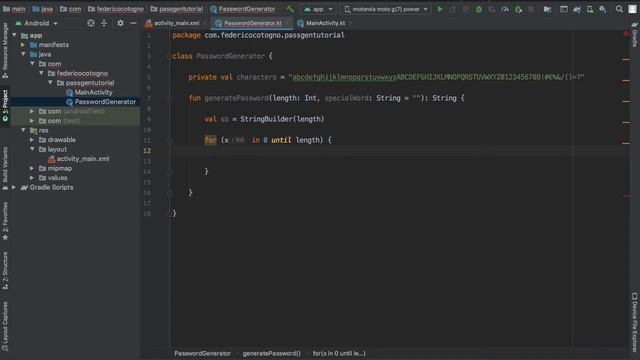The image size is (640, 360).
Task: Click the PasswordGenerator breadcrumb in navigation bar
Action: 243,9
